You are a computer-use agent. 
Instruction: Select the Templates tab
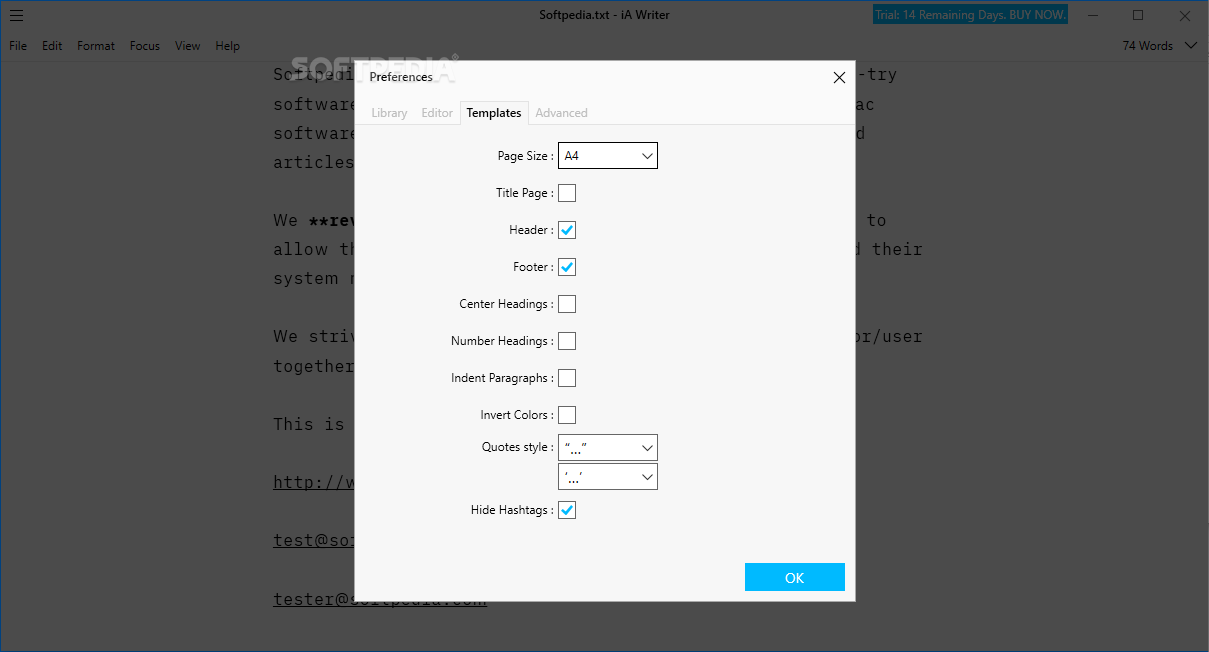click(x=494, y=113)
